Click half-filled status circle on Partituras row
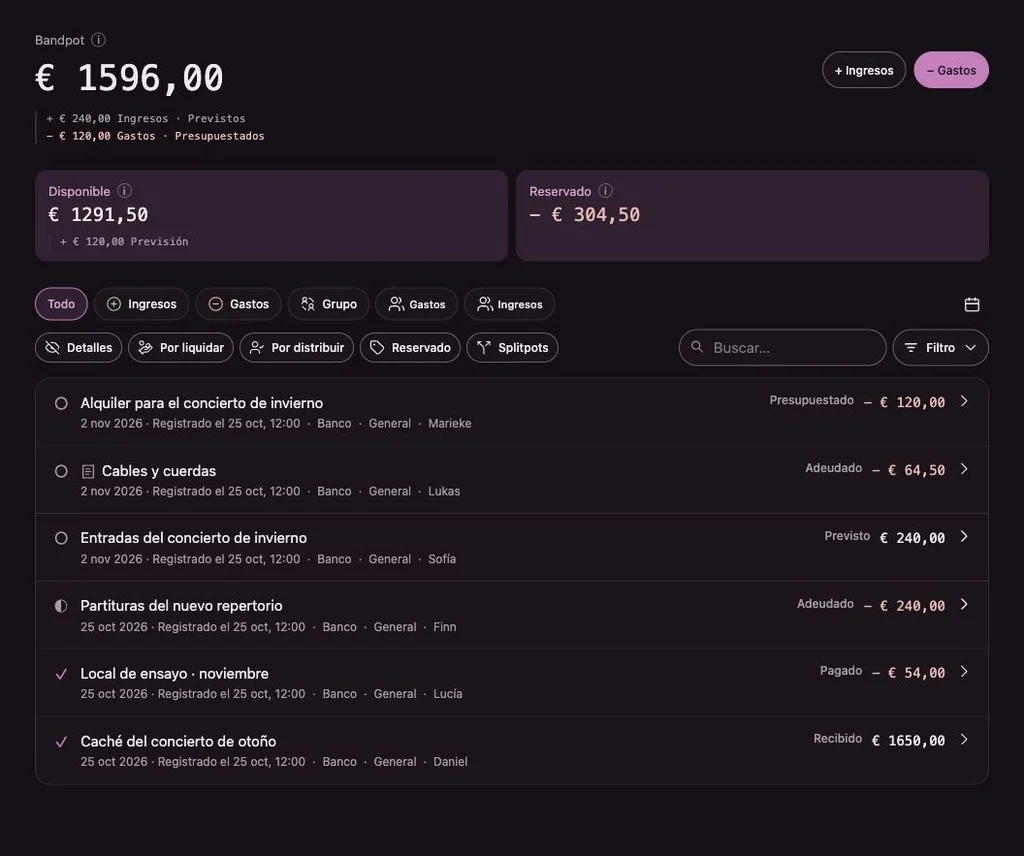 coord(61,606)
